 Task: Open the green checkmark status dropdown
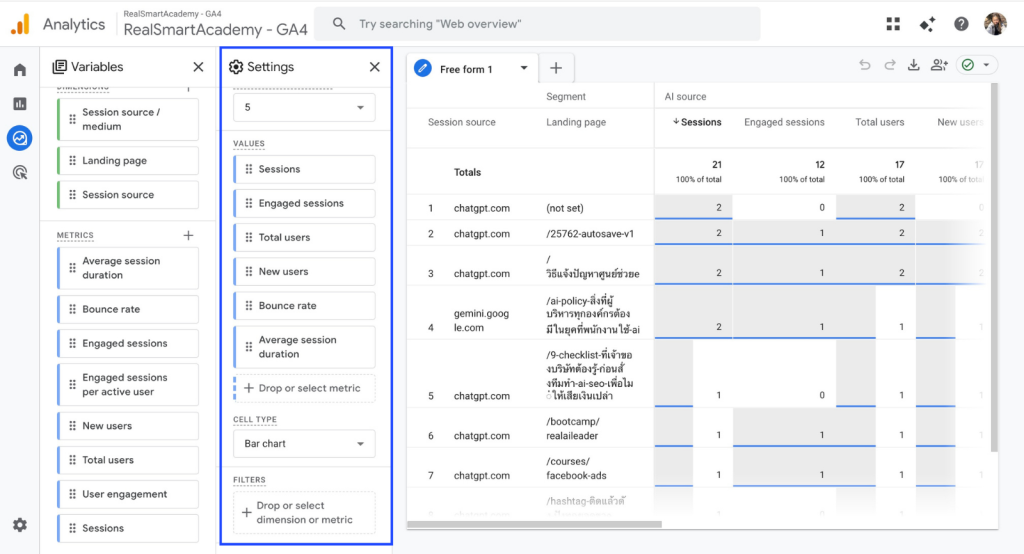click(976, 65)
